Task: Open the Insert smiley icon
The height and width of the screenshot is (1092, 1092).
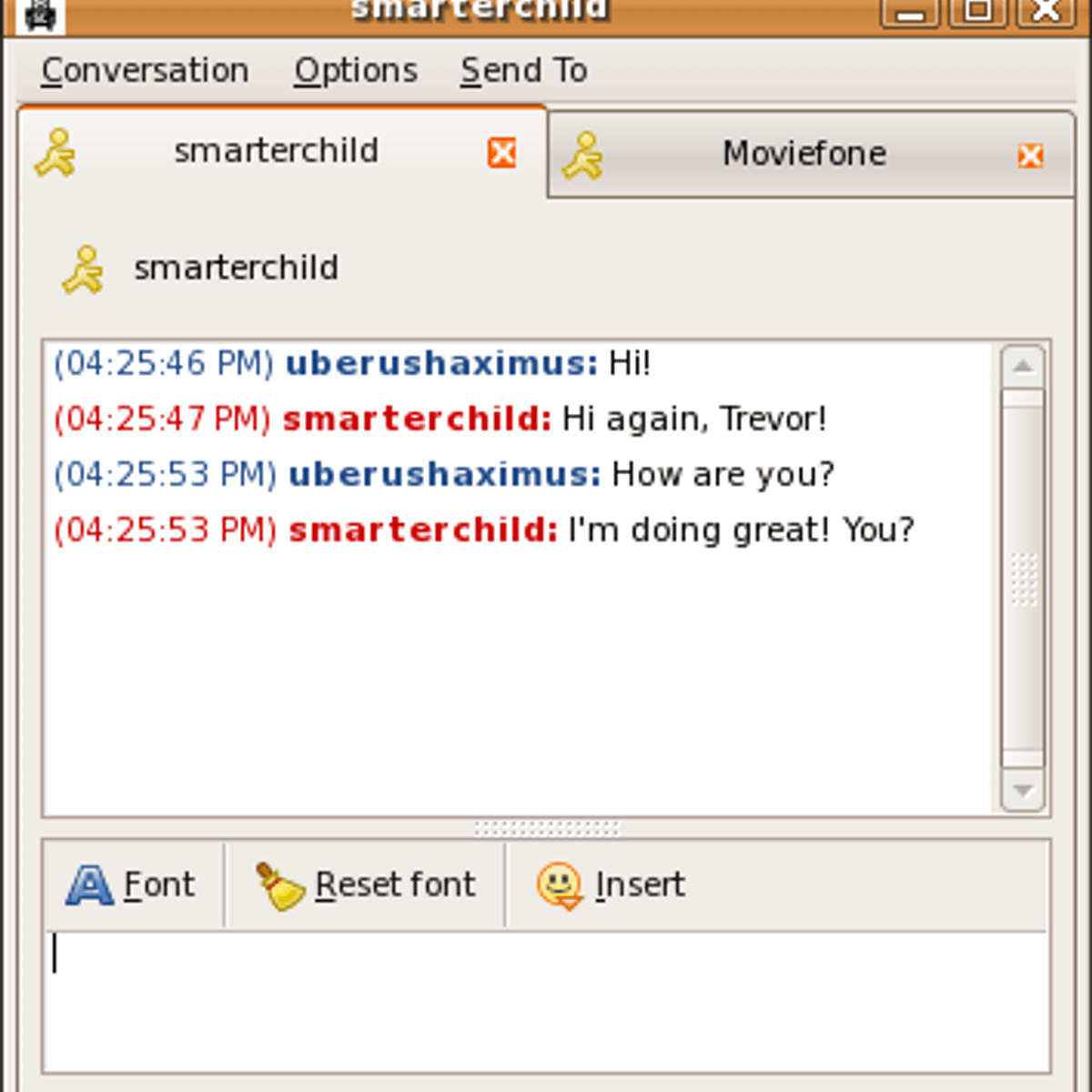Action: [x=559, y=885]
